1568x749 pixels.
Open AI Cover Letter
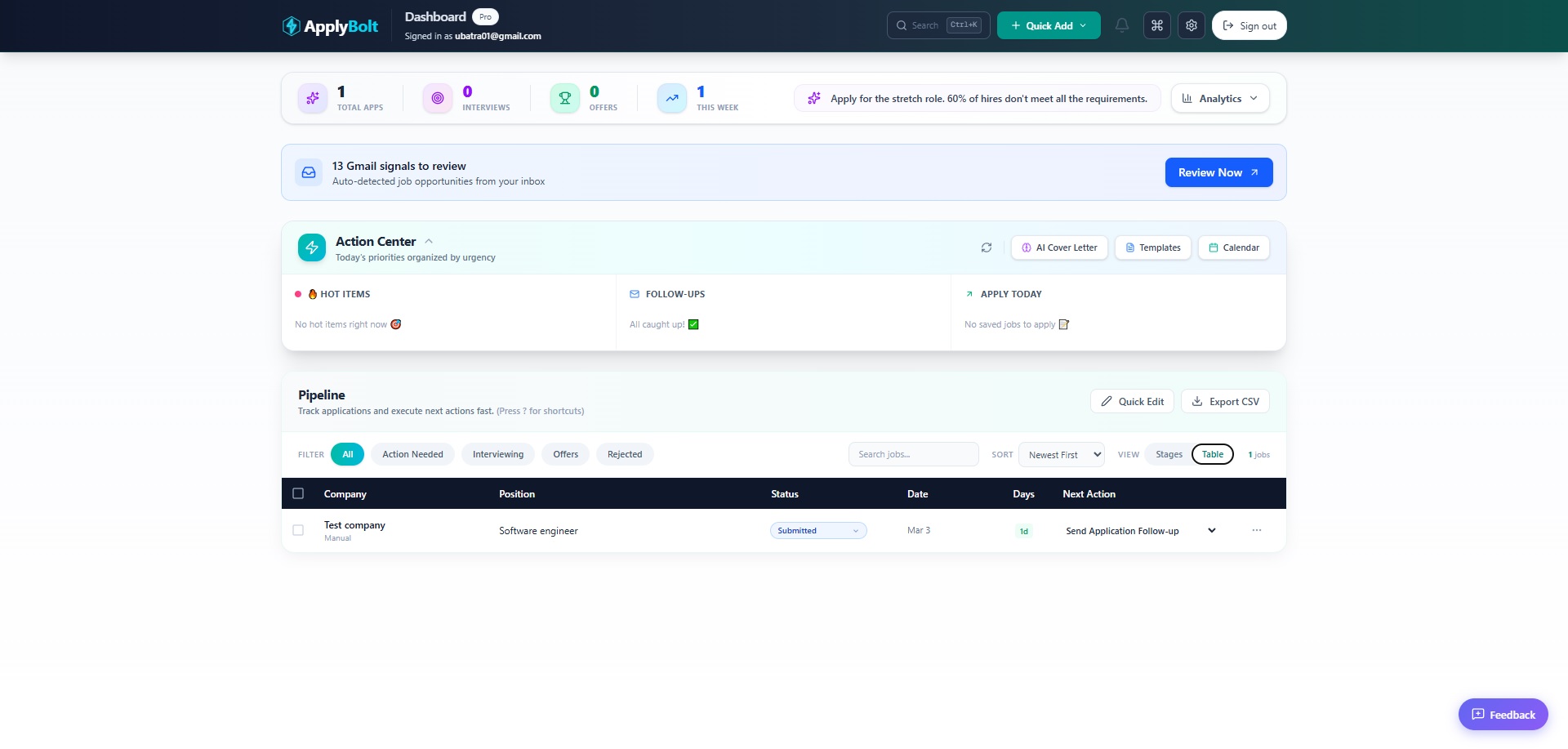(x=1059, y=247)
